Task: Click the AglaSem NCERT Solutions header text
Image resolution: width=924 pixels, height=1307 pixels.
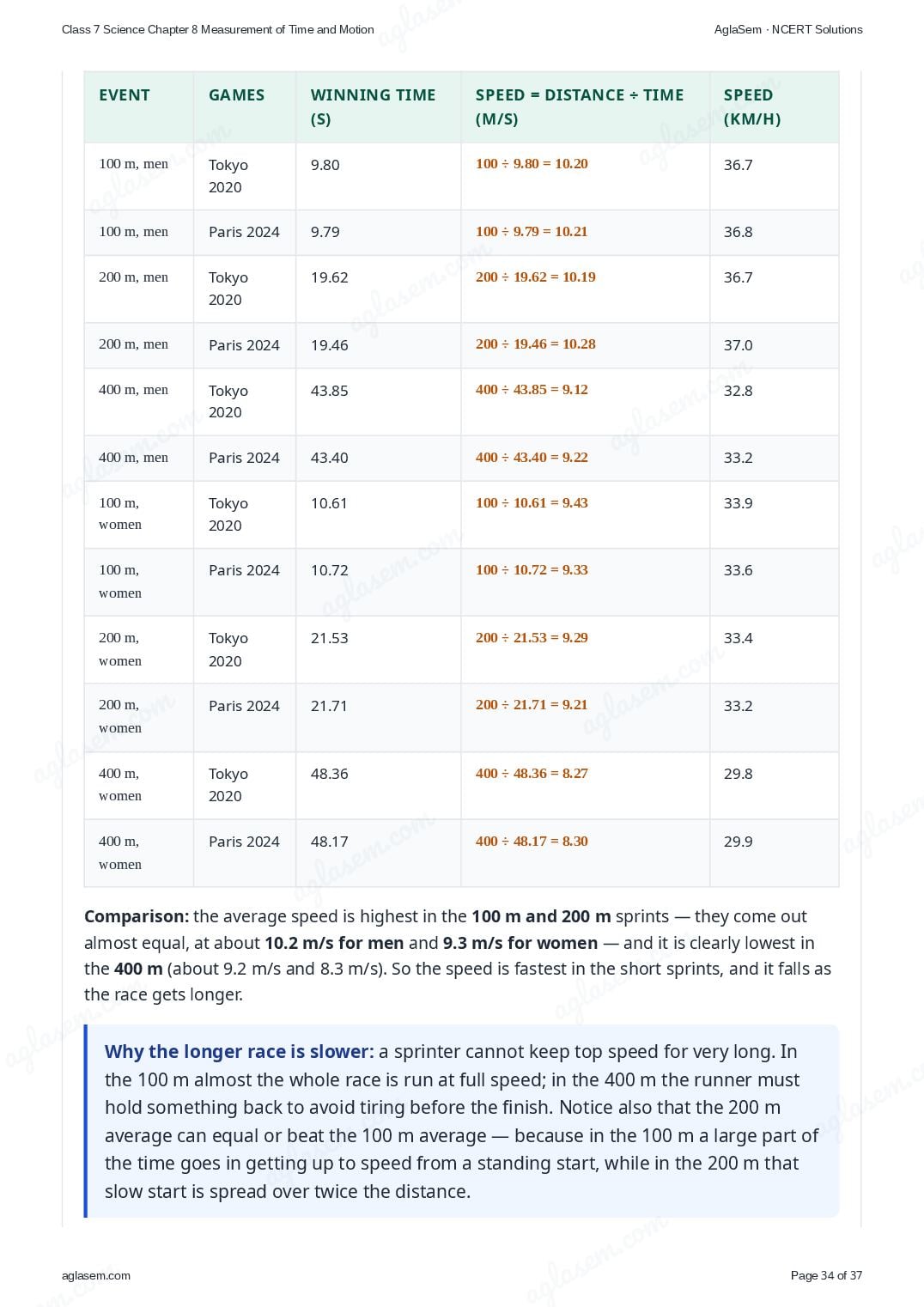Action: click(x=788, y=29)
